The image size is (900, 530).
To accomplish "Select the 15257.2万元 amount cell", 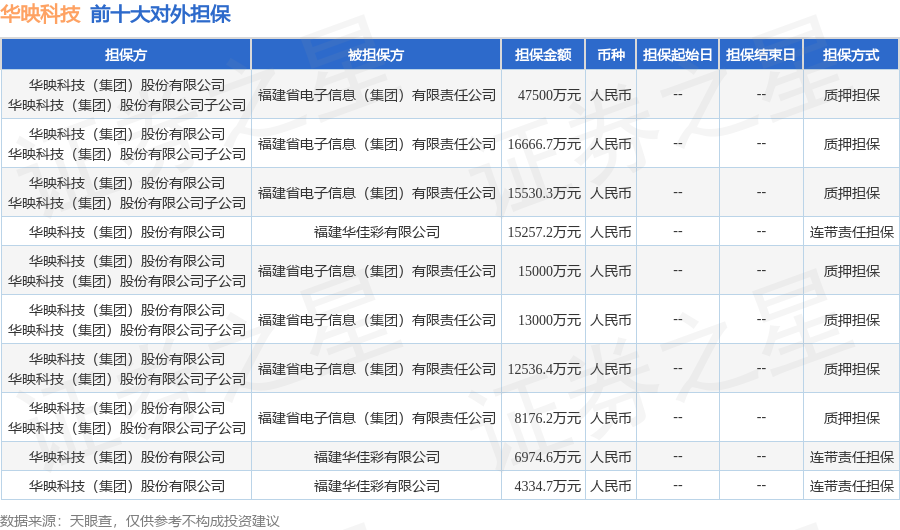I will 544,232.
